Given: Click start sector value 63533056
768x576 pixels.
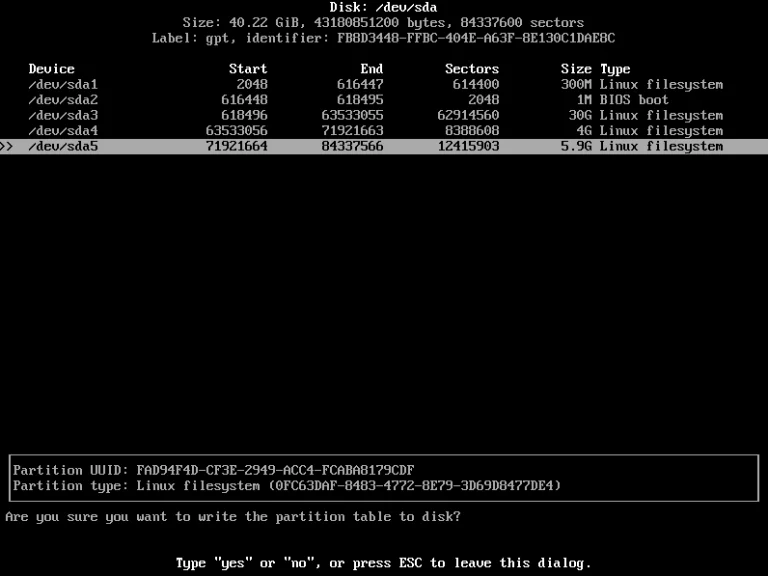Looking at the screenshot, I should point(237,131).
